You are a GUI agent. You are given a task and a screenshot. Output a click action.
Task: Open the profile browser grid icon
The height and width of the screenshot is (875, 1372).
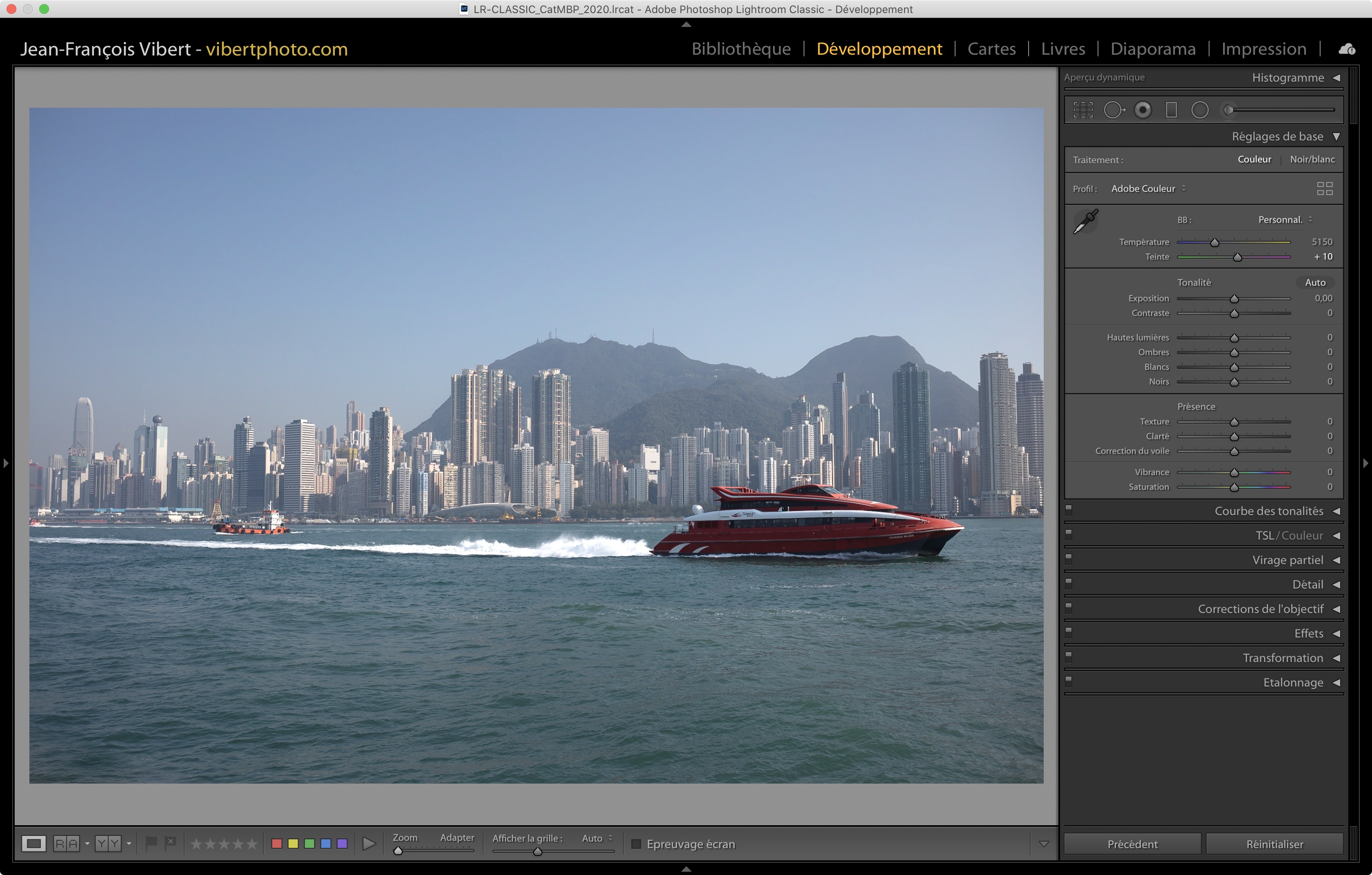point(1324,189)
